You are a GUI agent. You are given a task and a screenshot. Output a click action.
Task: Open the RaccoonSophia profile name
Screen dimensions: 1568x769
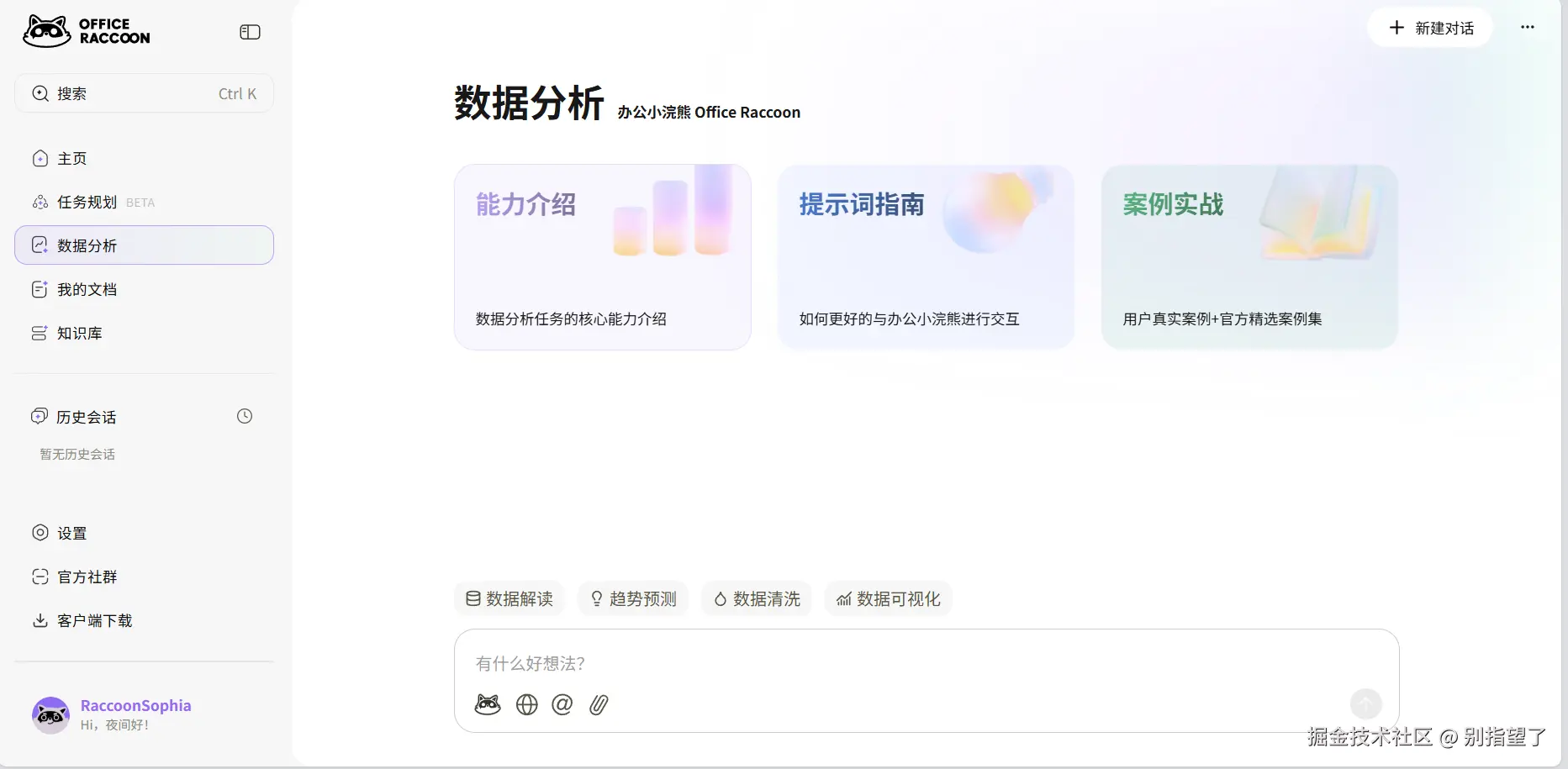click(x=136, y=706)
